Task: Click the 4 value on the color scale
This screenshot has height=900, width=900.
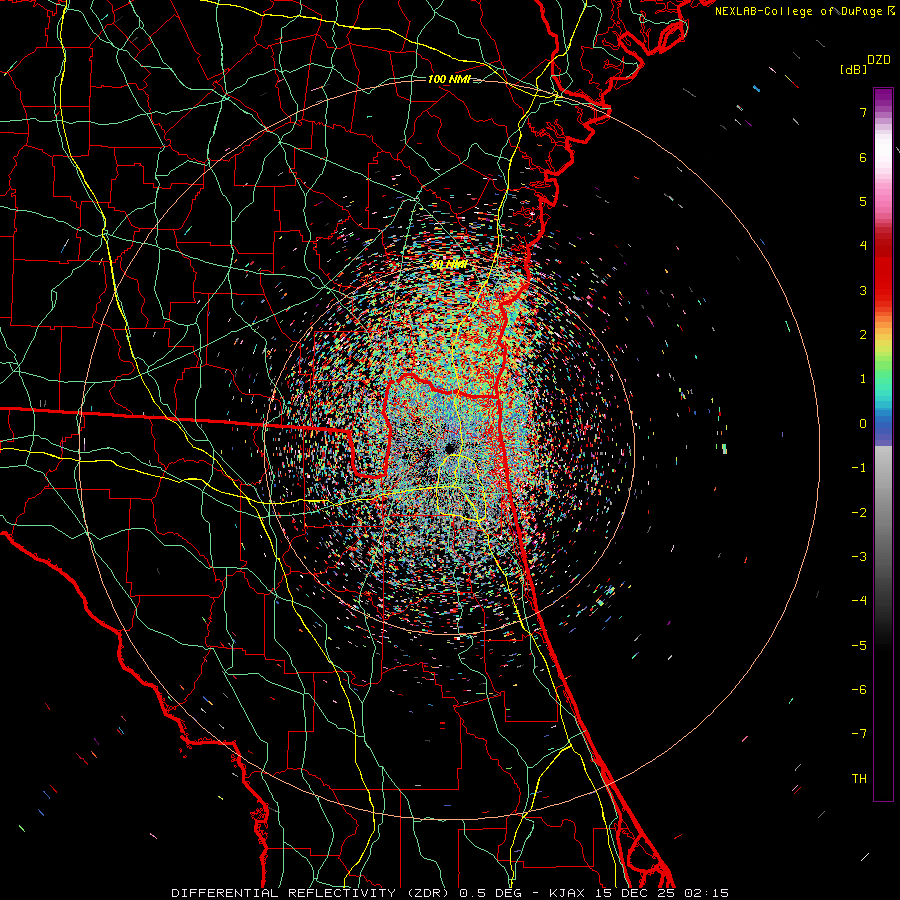Action: pyautogui.click(x=863, y=245)
